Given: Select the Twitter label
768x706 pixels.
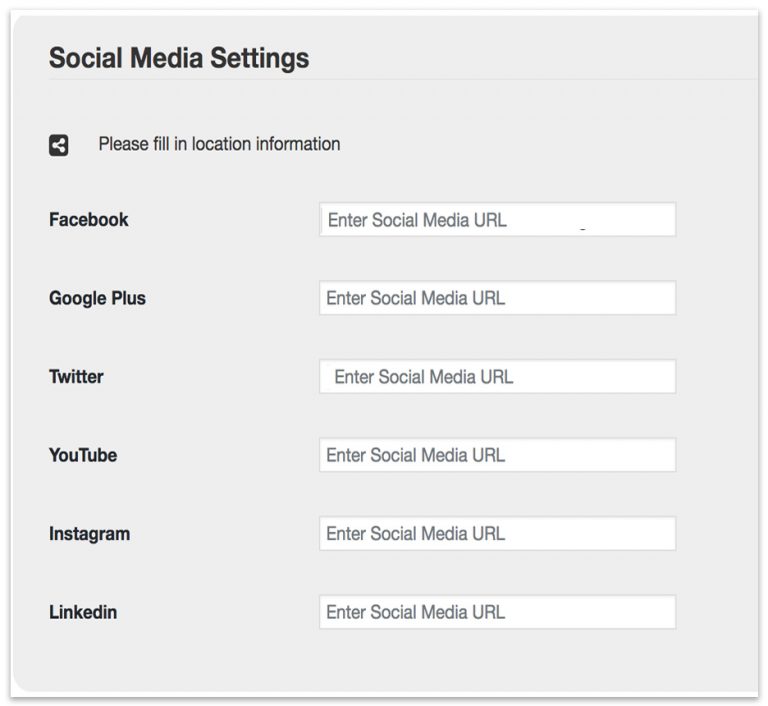Looking at the screenshot, I should pyautogui.click(x=76, y=377).
